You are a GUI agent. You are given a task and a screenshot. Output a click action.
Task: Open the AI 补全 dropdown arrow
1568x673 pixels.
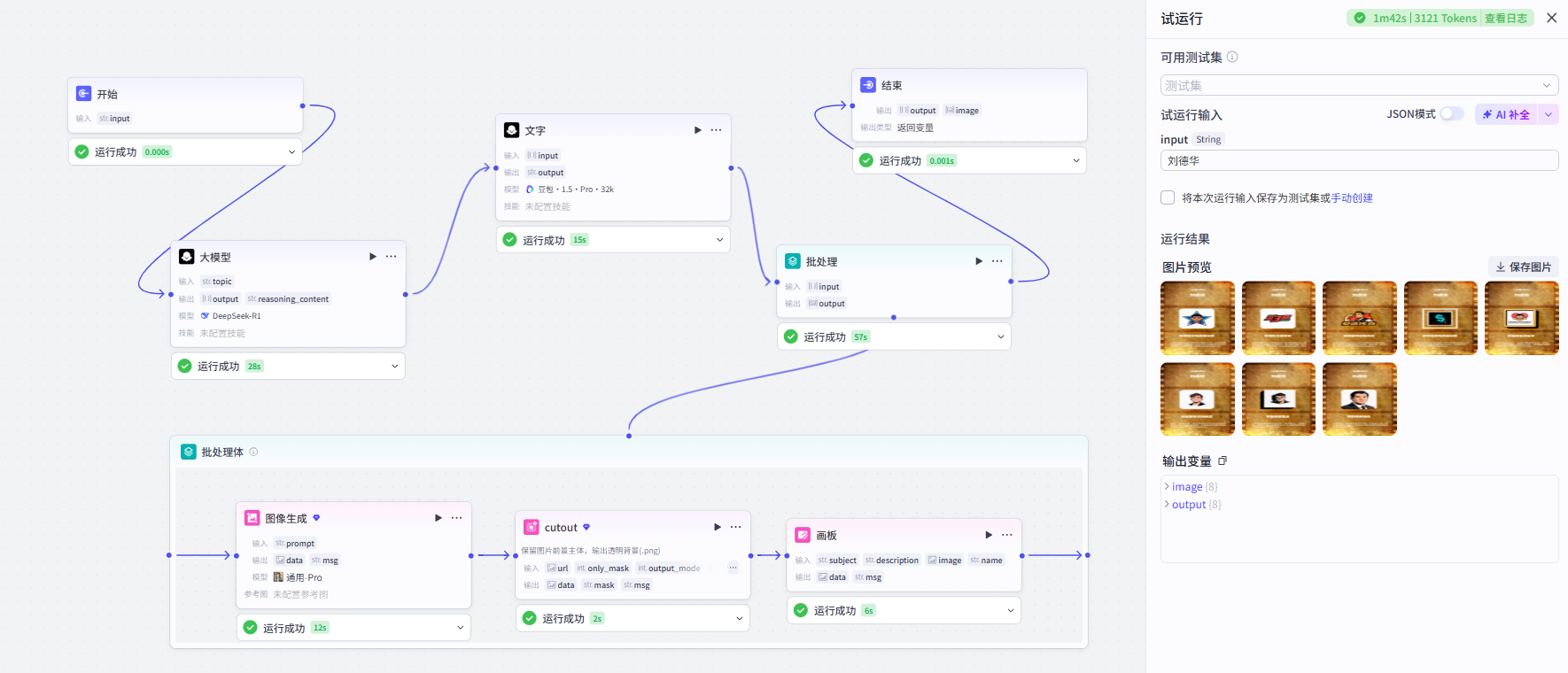1549,114
